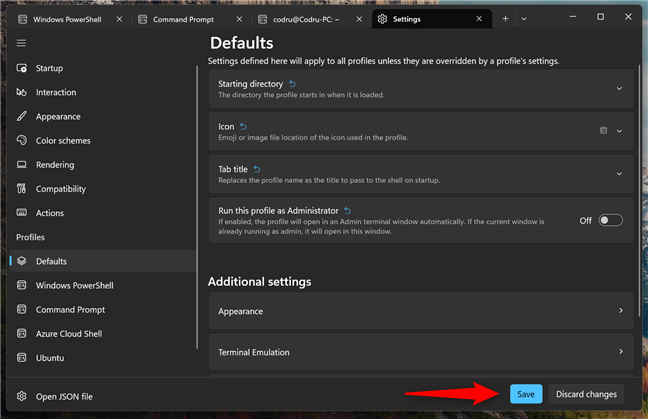Toggle Run this profile as Administrator switch

[x=610, y=220]
